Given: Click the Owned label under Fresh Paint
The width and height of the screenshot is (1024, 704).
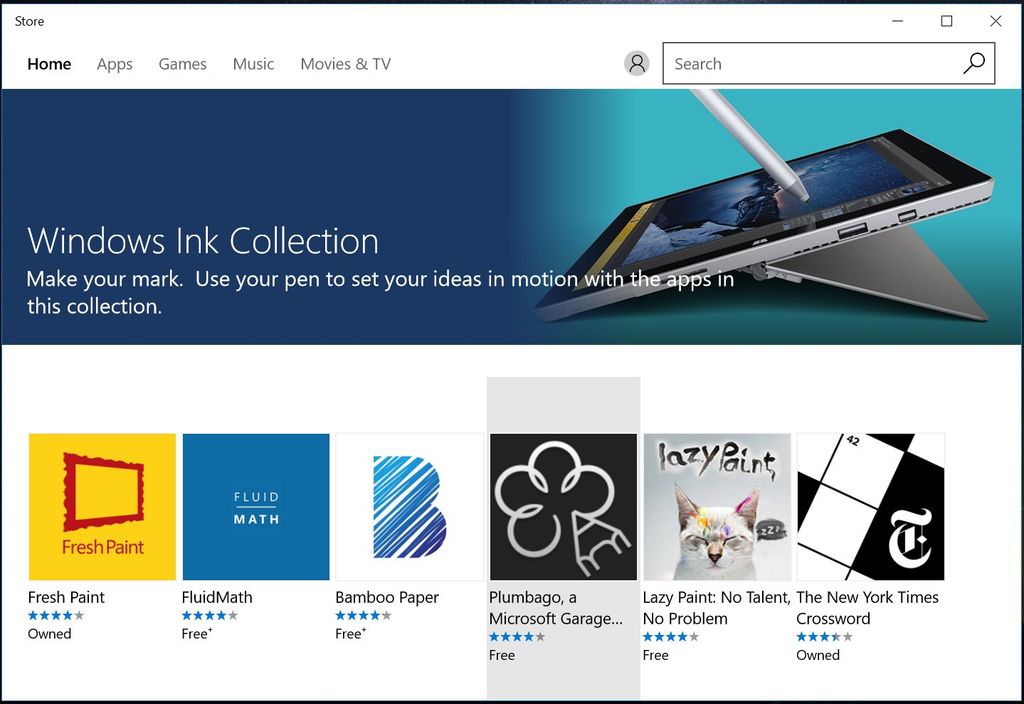Looking at the screenshot, I should coord(49,633).
